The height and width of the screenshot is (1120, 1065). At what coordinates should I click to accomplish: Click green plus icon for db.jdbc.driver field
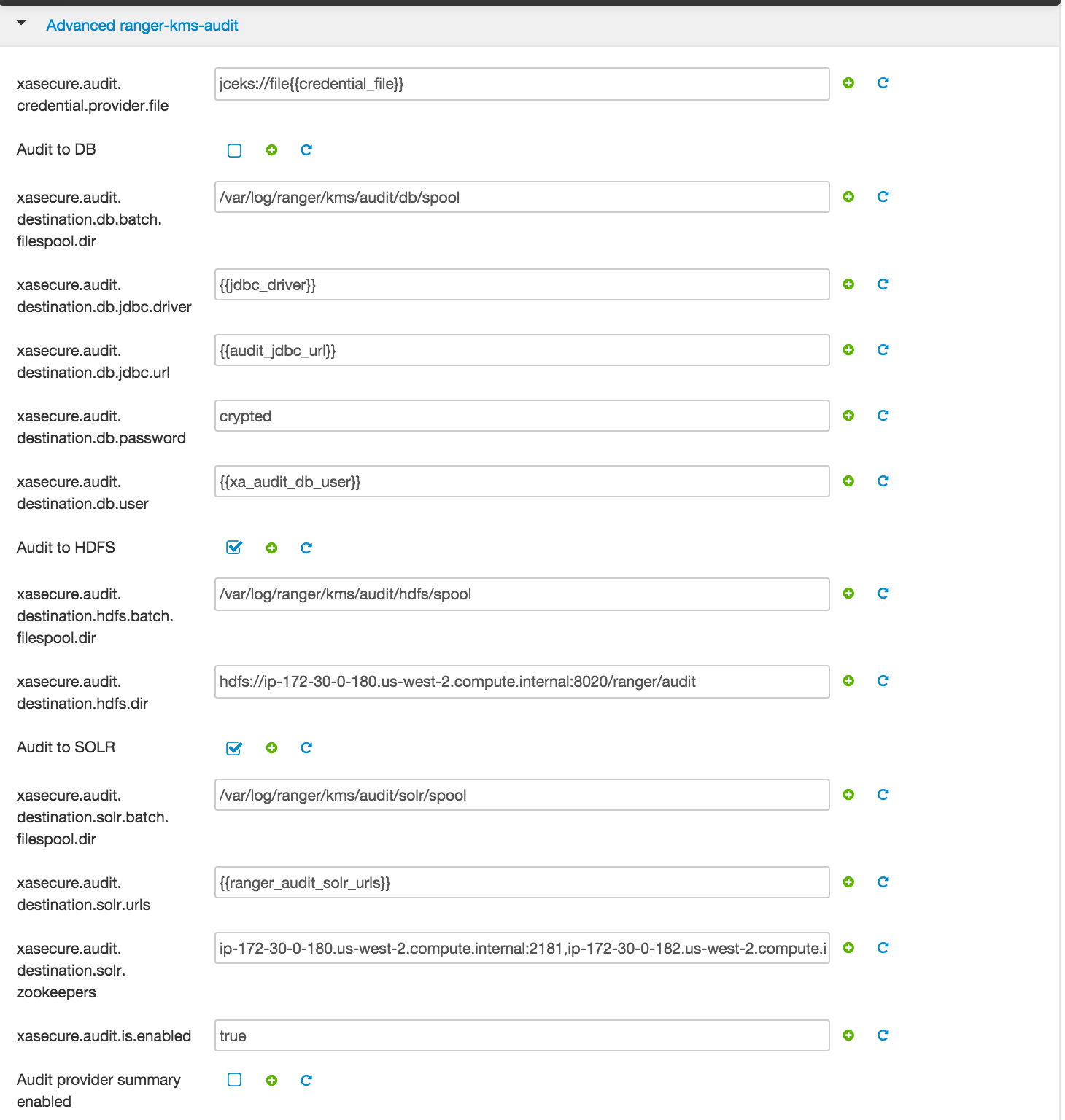point(848,284)
